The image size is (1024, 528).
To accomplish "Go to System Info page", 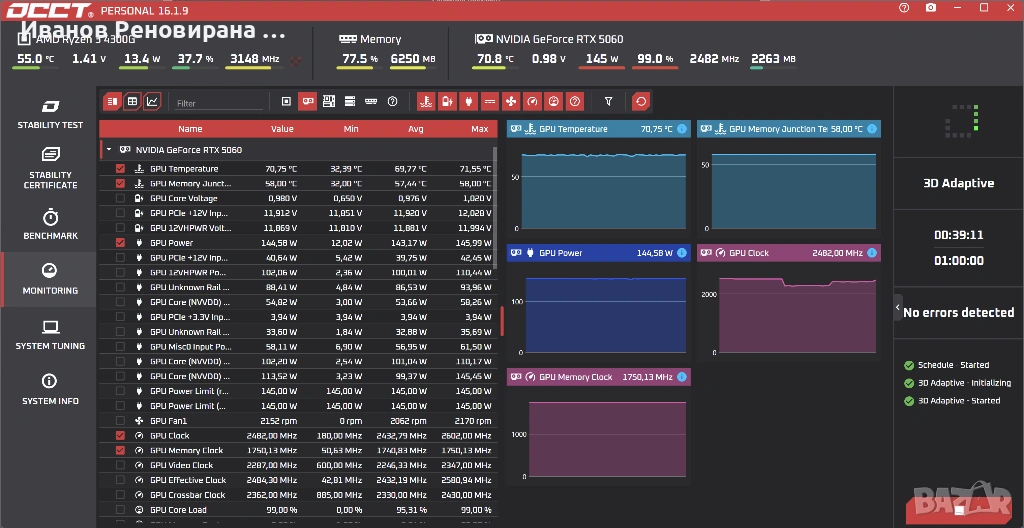I will pos(50,389).
